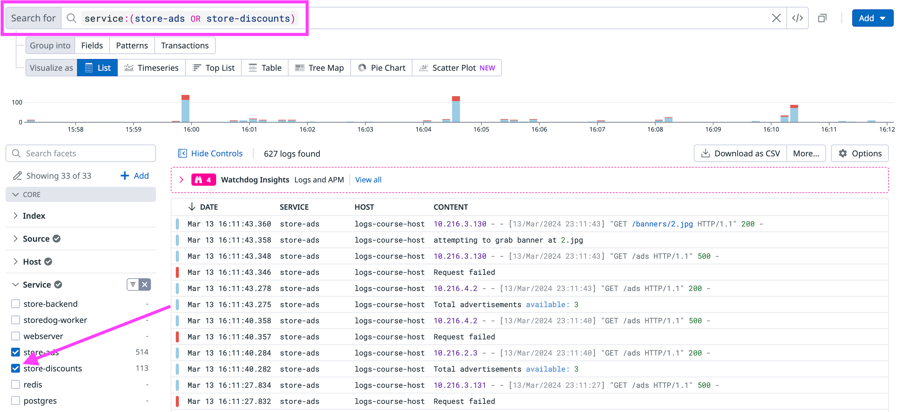Viewport: 900px width, 412px height.
Task: Click the DATE sort arrow icon
Action: 191,207
